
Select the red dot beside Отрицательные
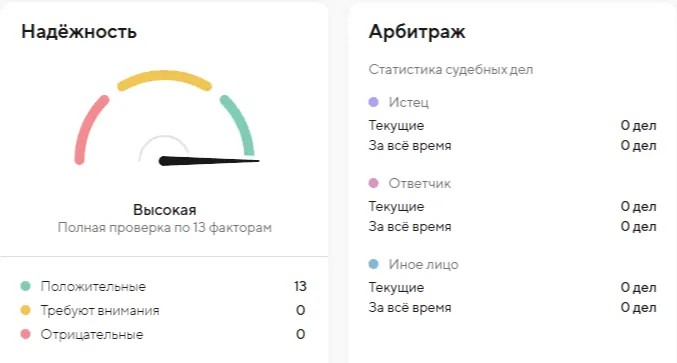(25, 334)
